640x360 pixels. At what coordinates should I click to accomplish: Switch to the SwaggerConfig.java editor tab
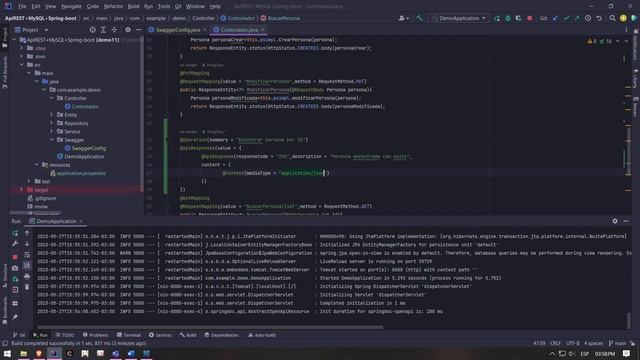click(178, 30)
